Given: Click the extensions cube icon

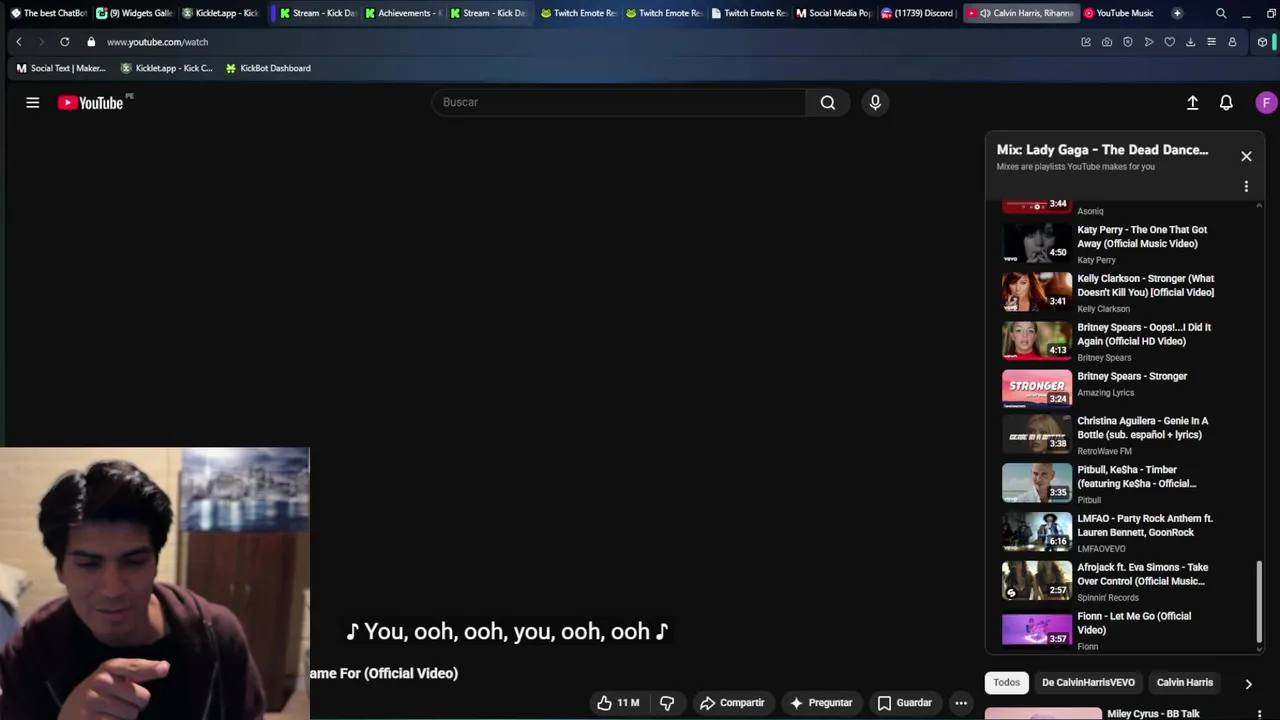Looking at the screenshot, I should pos(1263,42).
